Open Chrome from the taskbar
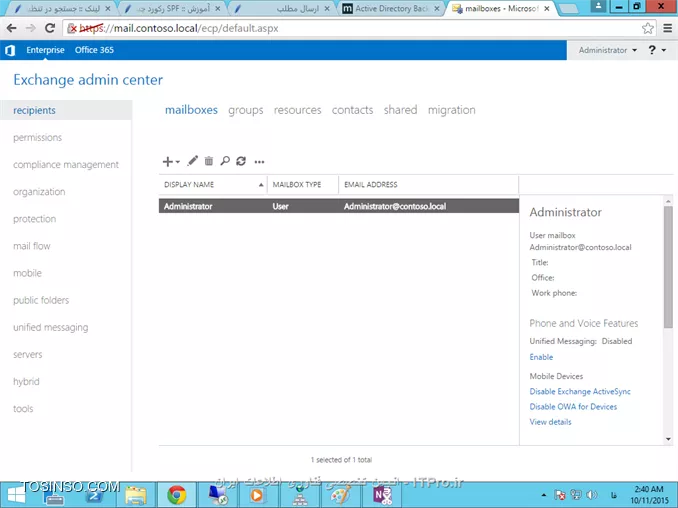The image size is (678, 508). coord(177,495)
